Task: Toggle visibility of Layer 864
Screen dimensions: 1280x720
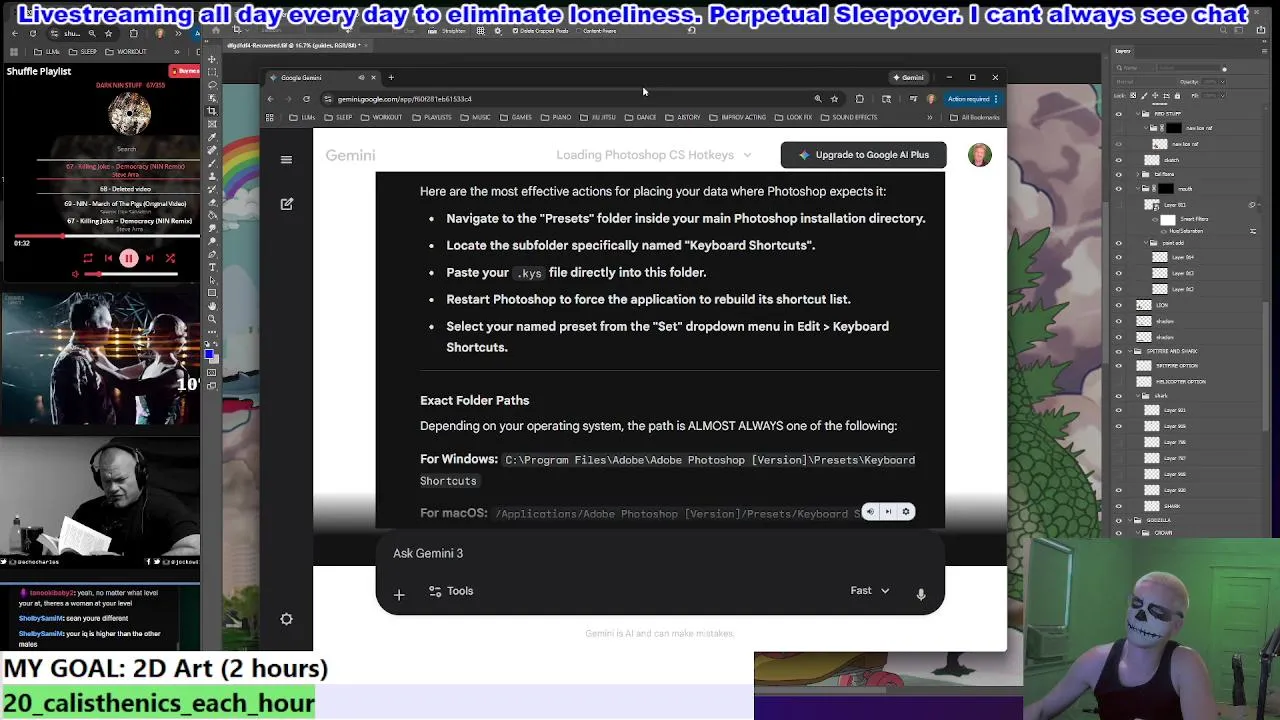Action: tap(1118, 258)
